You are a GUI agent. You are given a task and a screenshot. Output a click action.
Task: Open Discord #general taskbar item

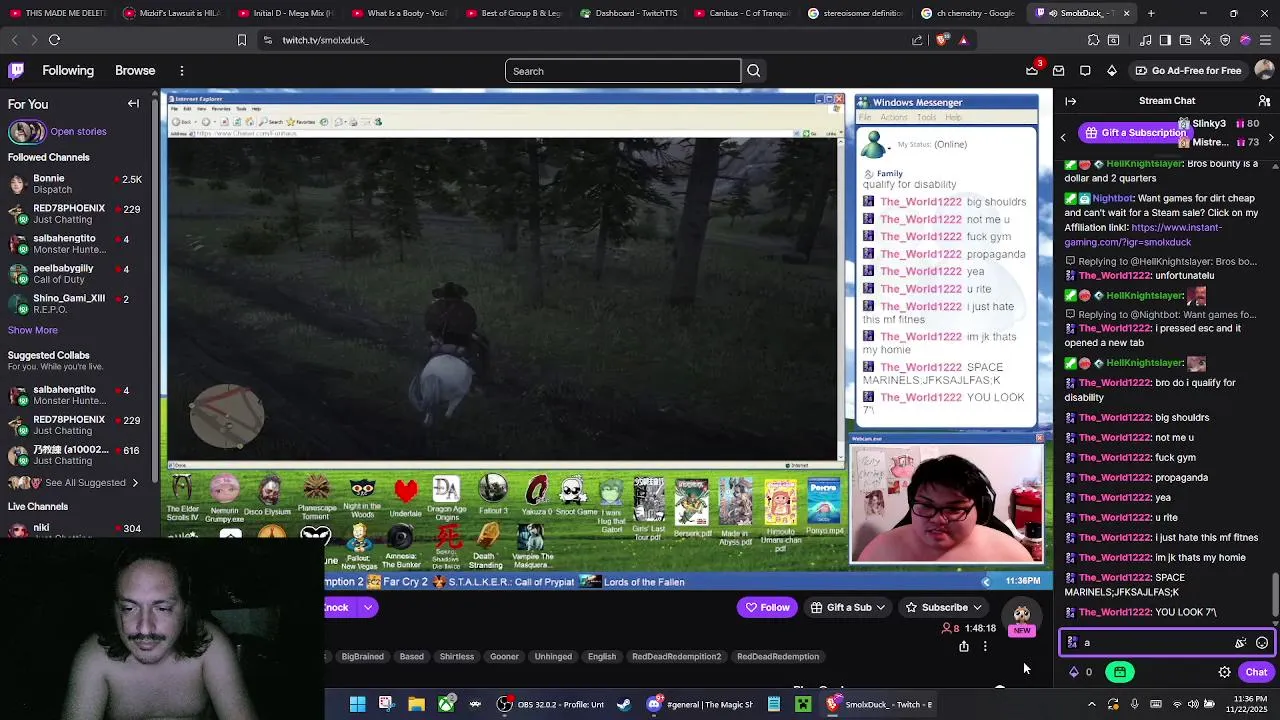(x=698, y=704)
